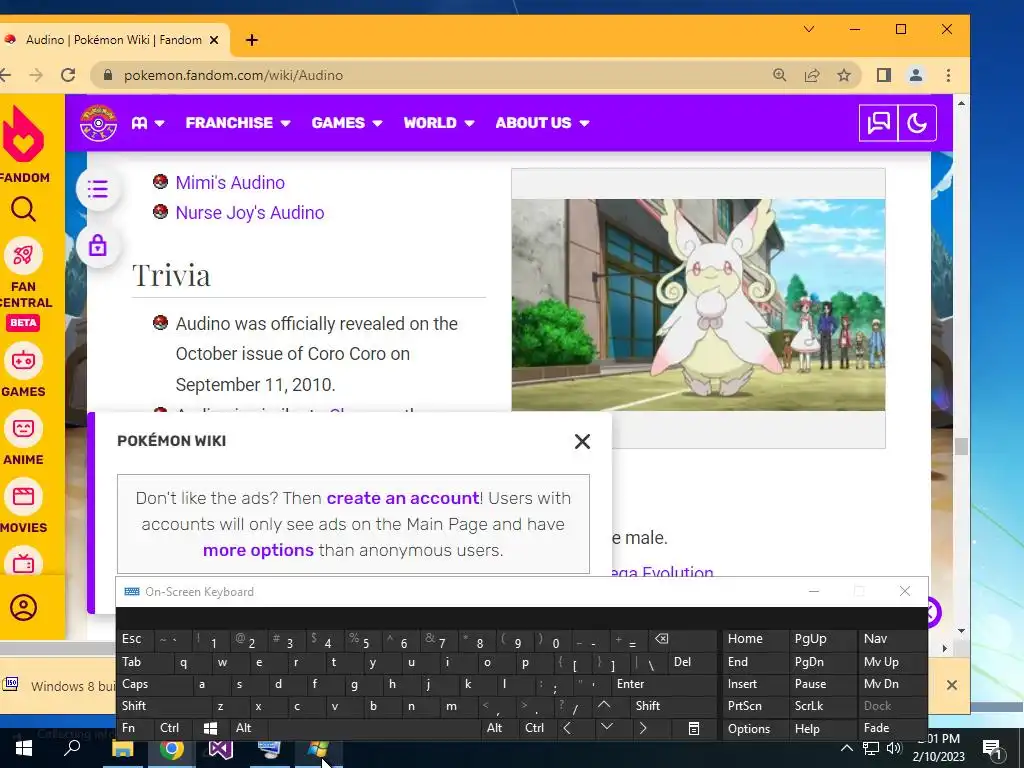Close the Audino Pokémon Wiki tab
Viewport: 1024px width, 768px height.
pos(214,40)
